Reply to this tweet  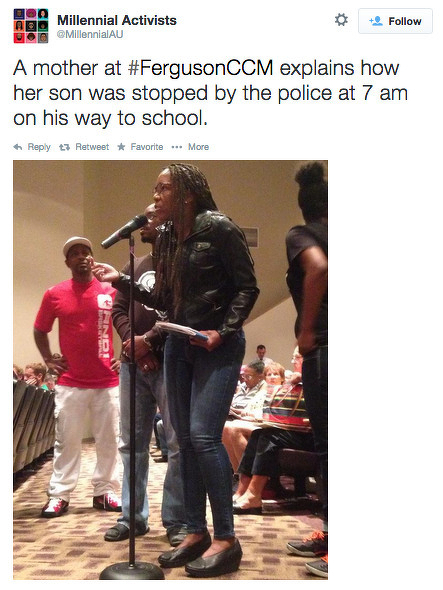(x=32, y=147)
